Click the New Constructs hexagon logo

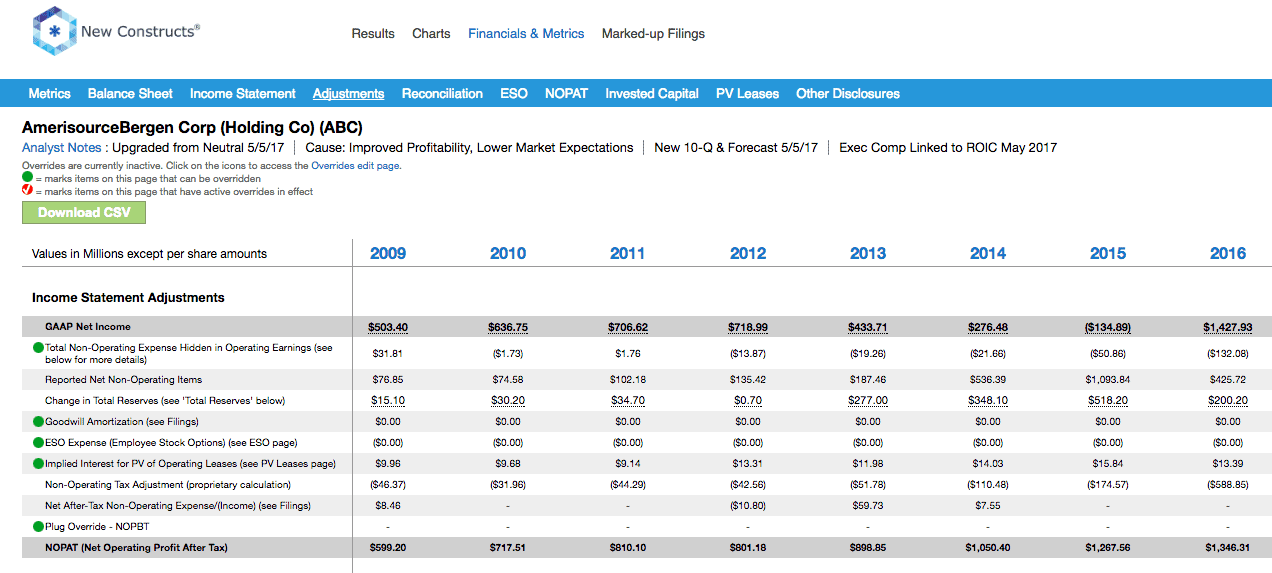pos(54,32)
